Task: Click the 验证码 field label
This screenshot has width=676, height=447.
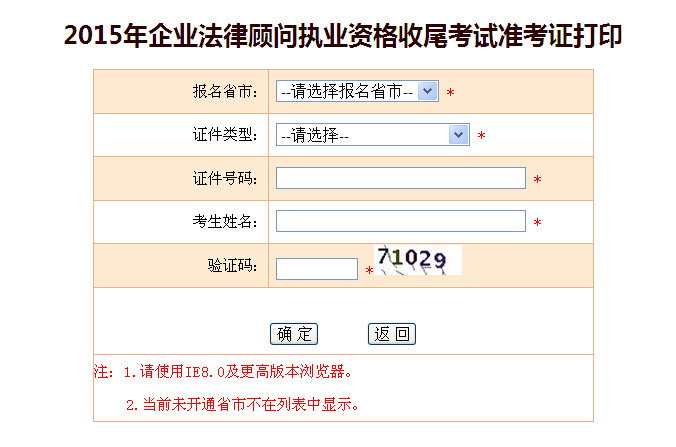Action: [232, 266]
